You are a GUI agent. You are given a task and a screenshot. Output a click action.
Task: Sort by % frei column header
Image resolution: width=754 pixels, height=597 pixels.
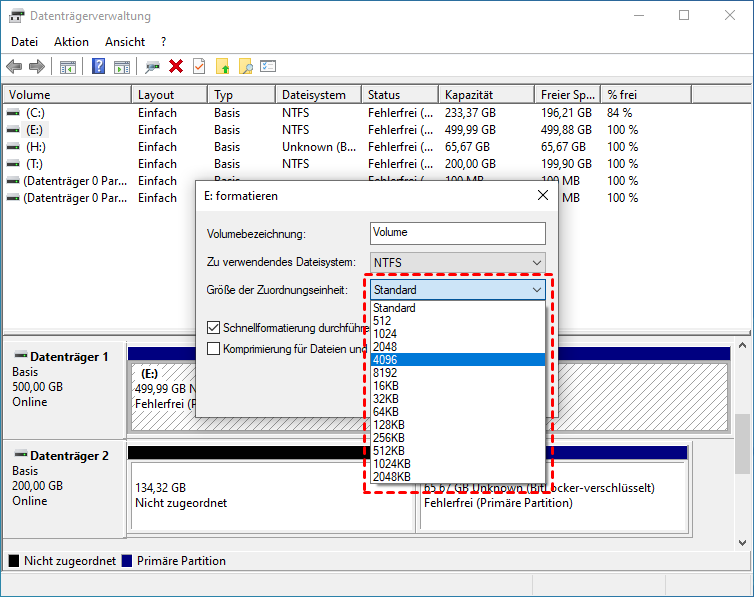point(646,95)
